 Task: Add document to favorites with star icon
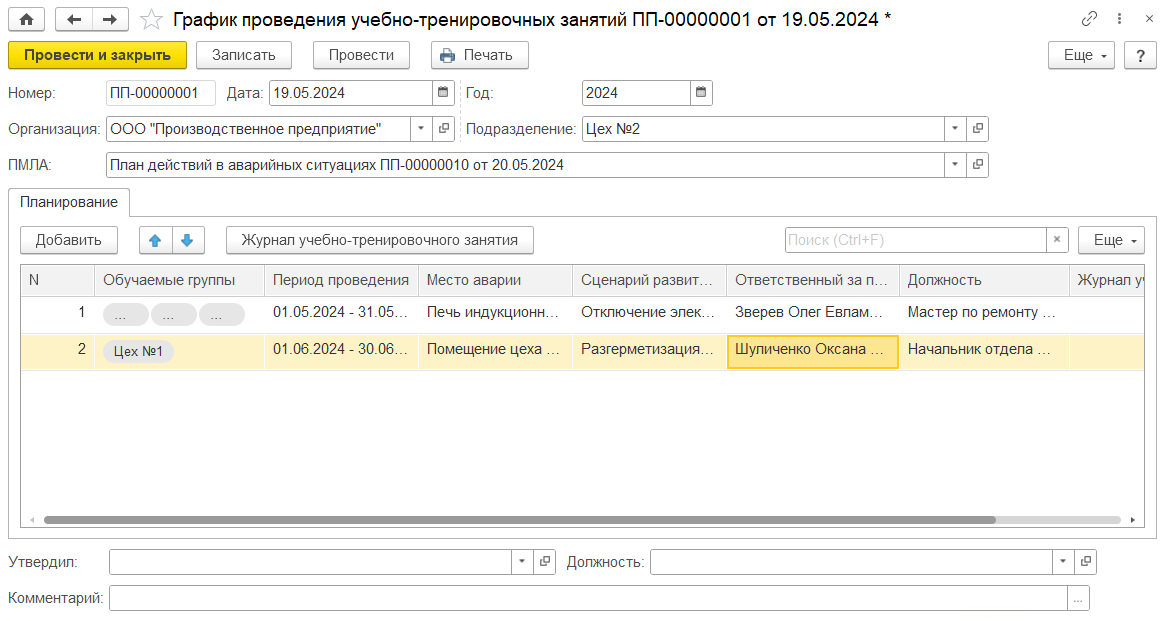point(151,19)
